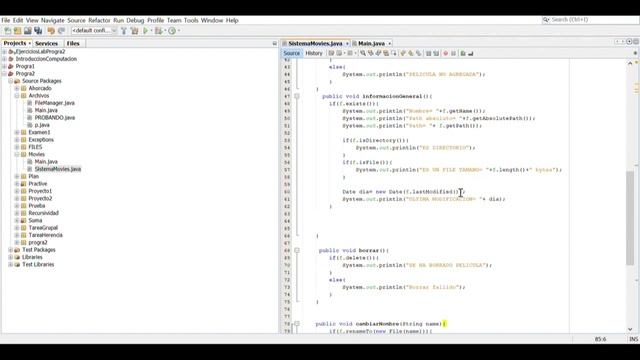Click the editor Back navigation icon
The height and width of the screenshot is (360, 640).
coord(339,53)
